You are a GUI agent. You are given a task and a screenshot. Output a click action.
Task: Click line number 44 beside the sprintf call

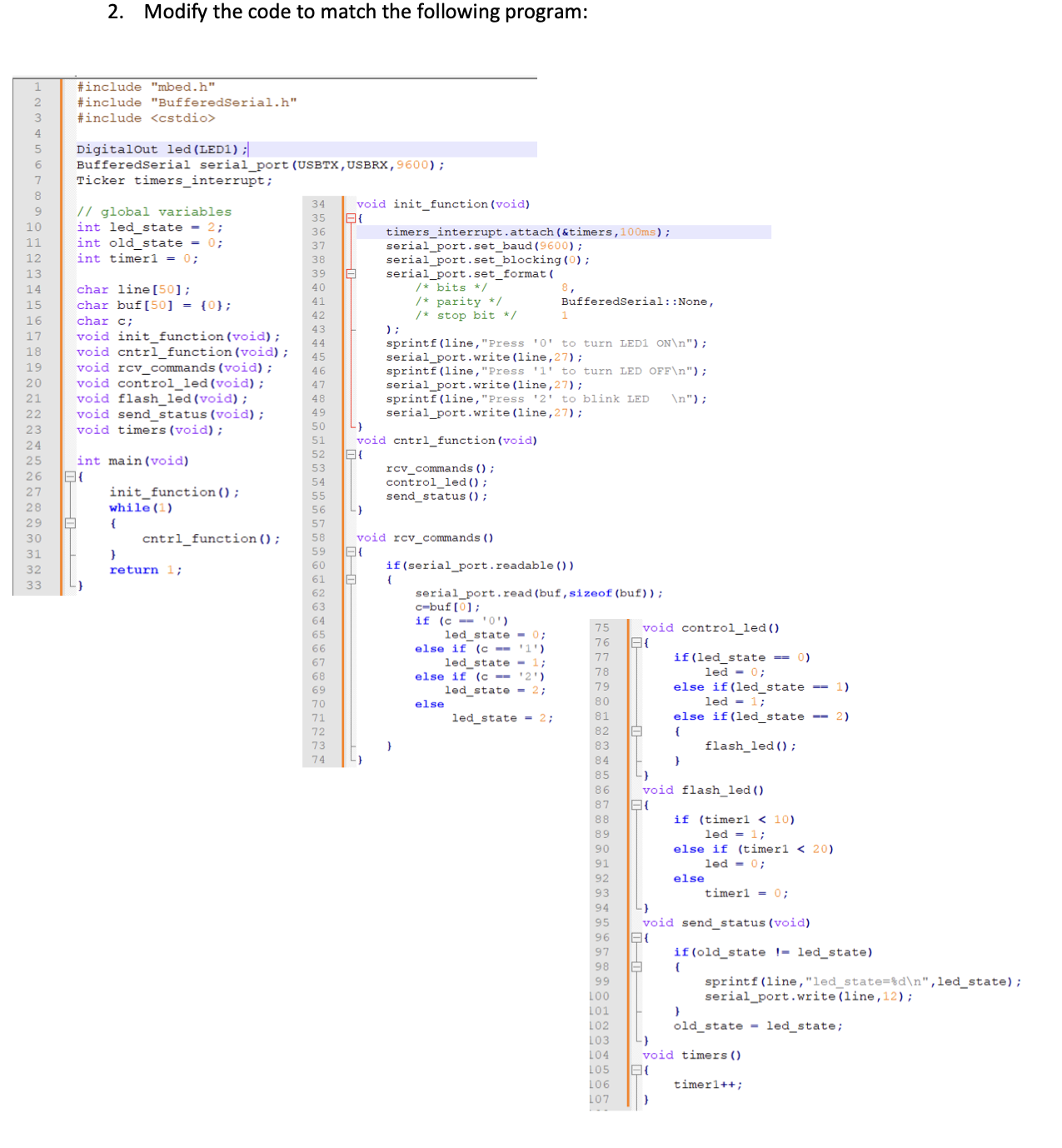[317, 342]
